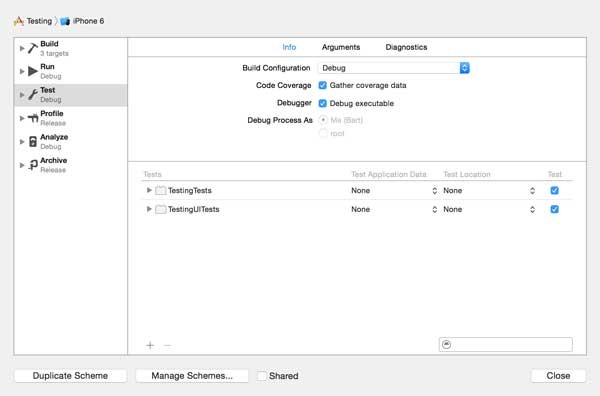Click the Tests column header
This screenshot has height=396, width=600.
point(152,174)
